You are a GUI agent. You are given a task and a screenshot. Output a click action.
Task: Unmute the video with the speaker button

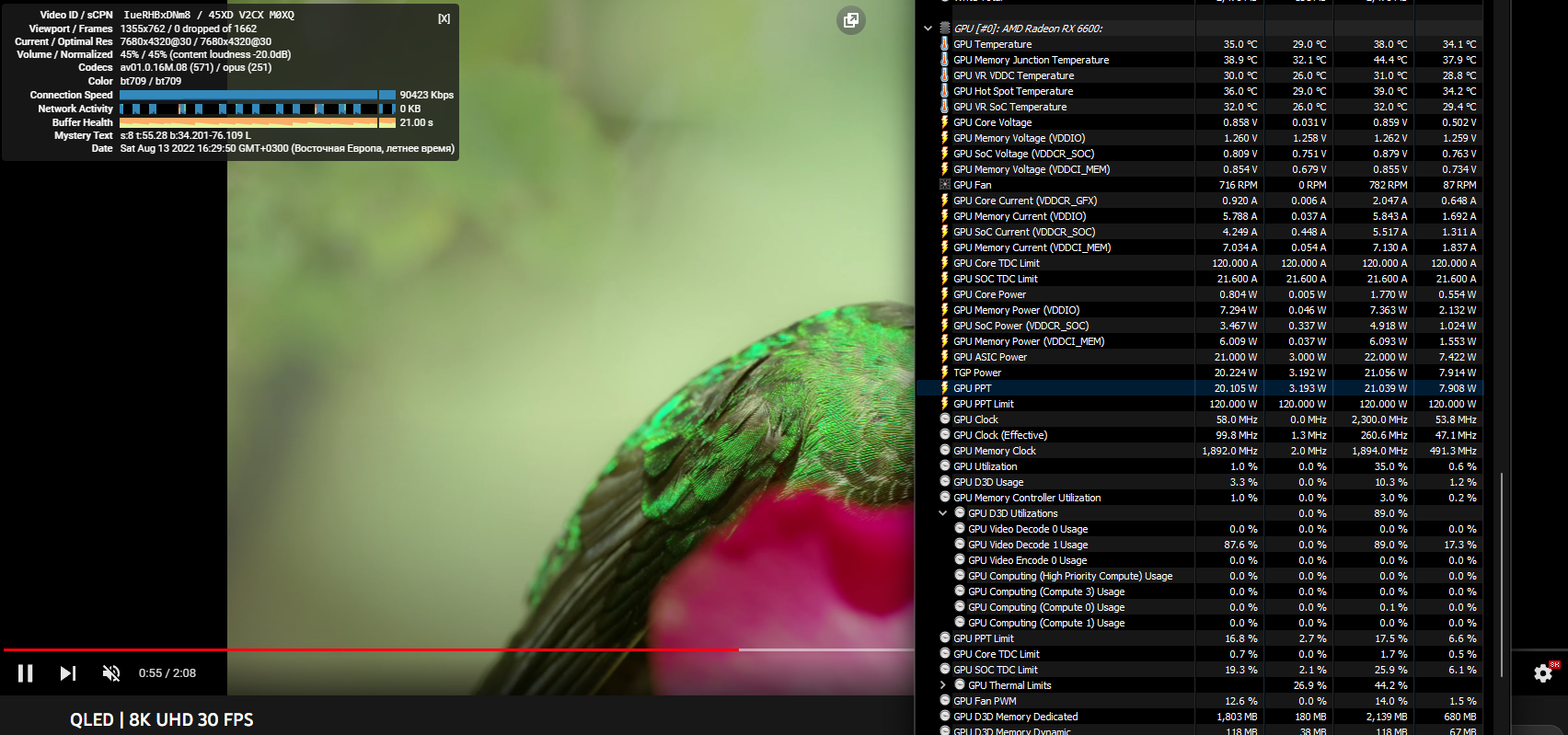coord(111,673)
